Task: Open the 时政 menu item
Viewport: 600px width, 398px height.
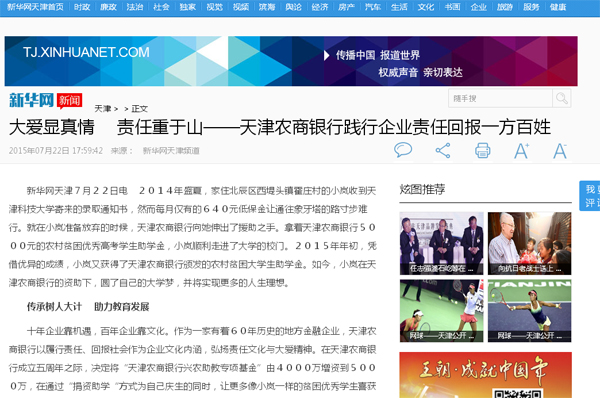Action: pos(82,7)
